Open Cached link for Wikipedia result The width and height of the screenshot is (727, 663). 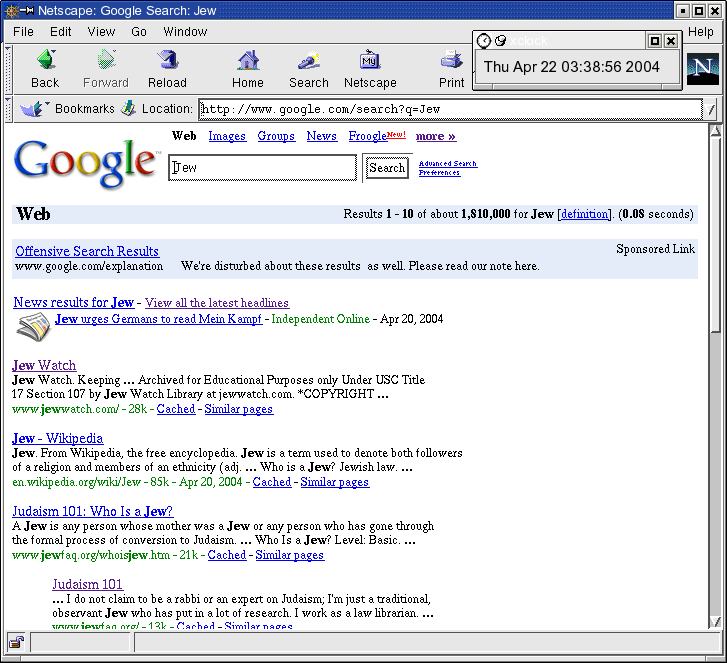[272, 482]
